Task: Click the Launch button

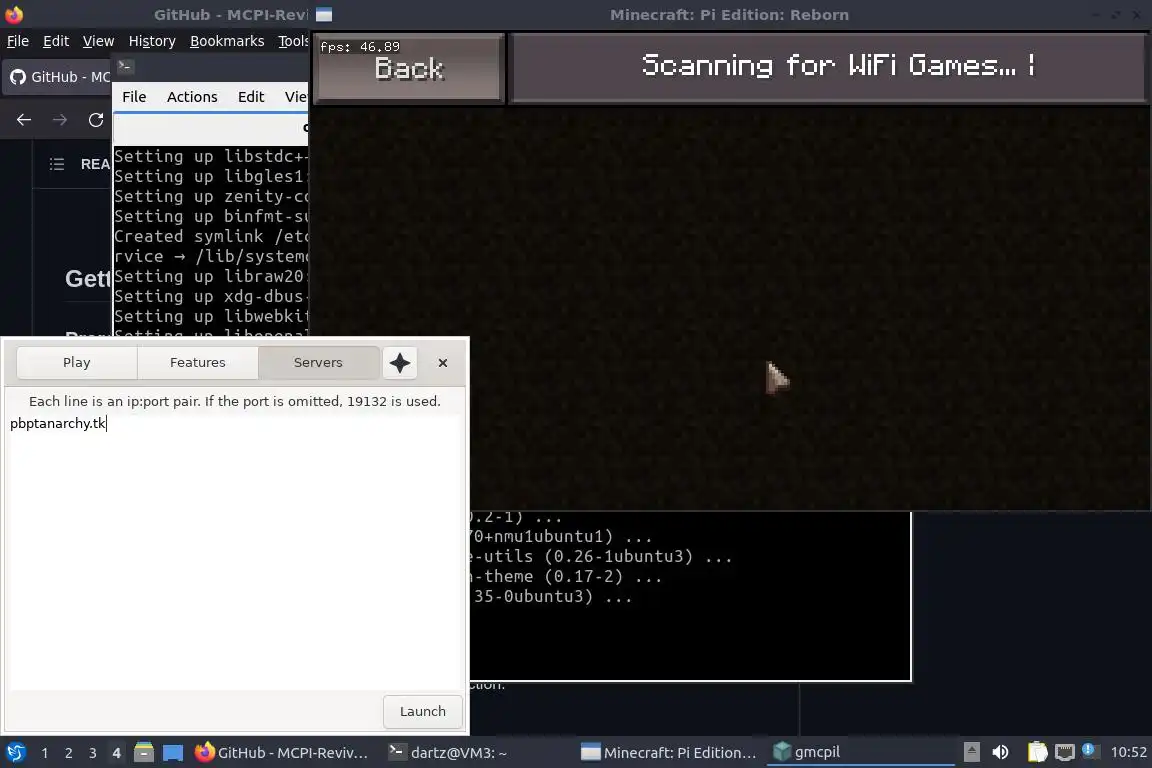Action: pos(422,711)
